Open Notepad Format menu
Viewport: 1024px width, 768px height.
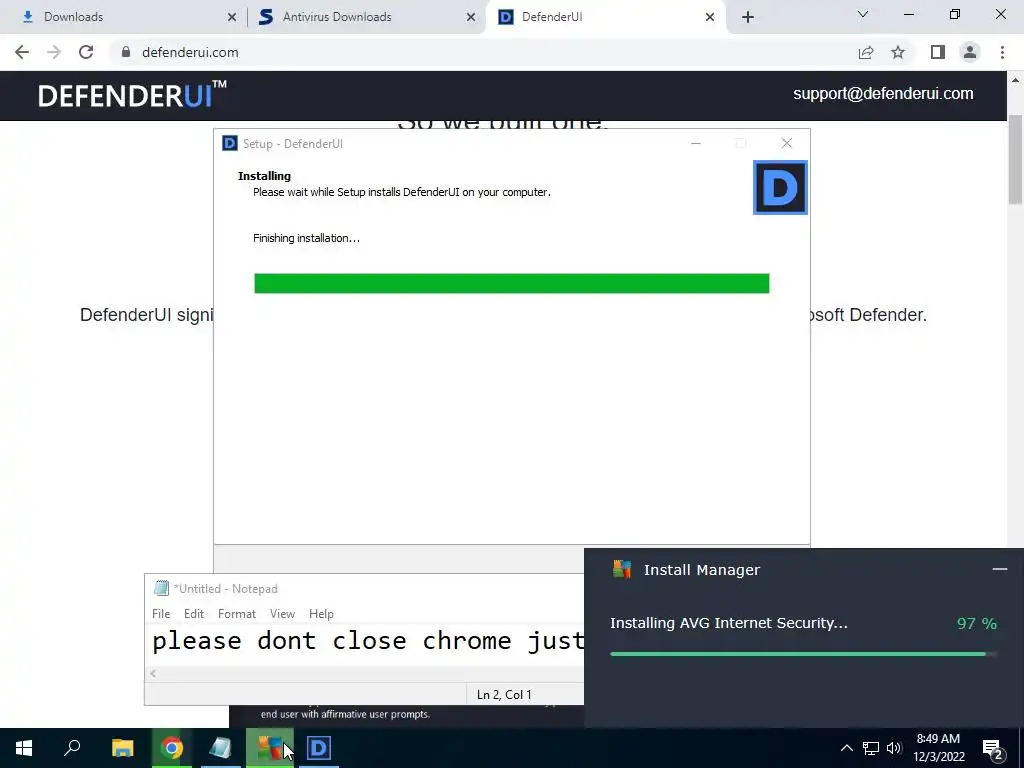point(236,614)
